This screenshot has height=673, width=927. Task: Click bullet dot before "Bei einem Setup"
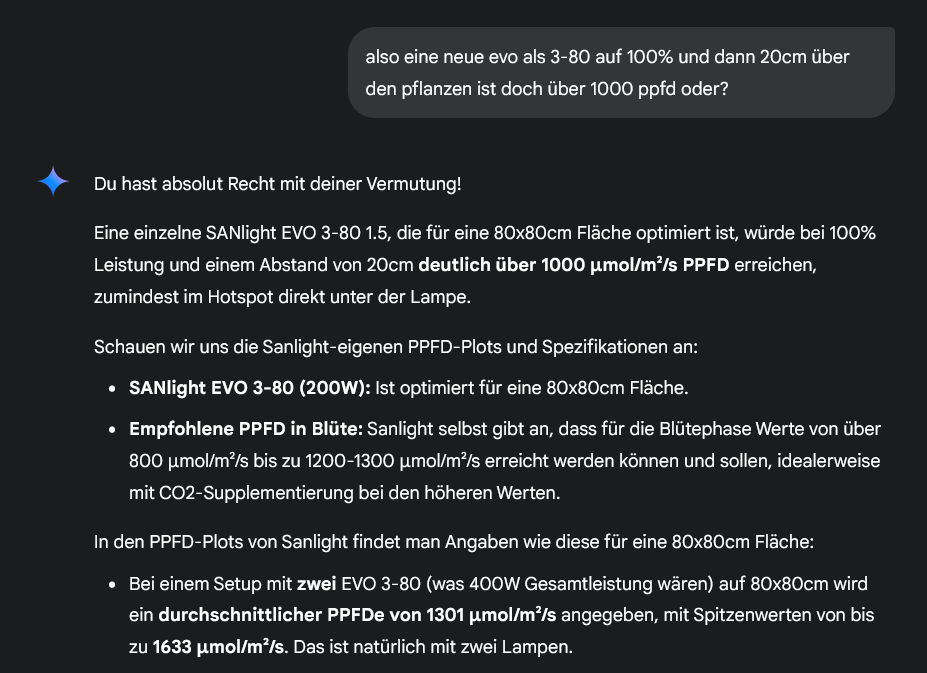click(112, 585)
